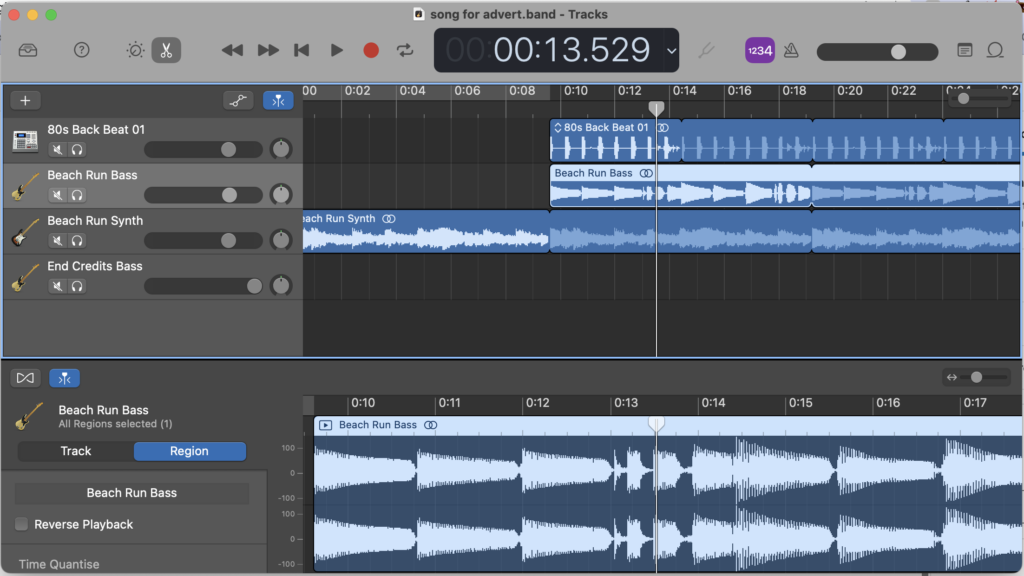The height and width of the screenshot is (576, 1024).
Task: Click 80s Back Beat 01 volume slider
Action: (x=203, y=150)
